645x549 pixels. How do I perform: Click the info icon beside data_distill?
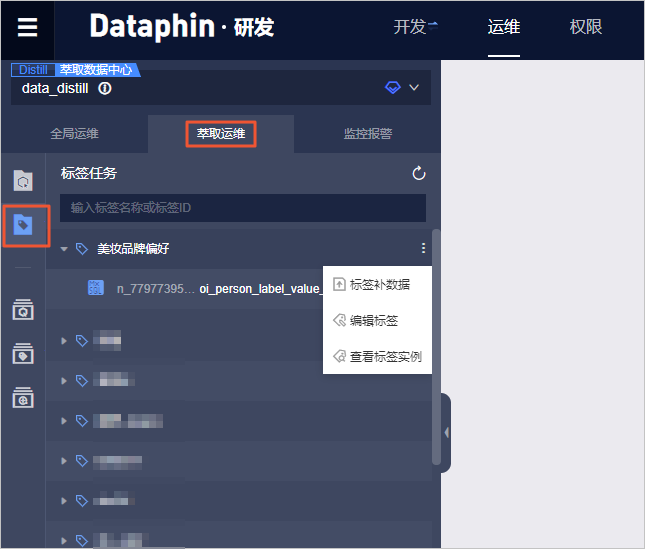[105, 88]
